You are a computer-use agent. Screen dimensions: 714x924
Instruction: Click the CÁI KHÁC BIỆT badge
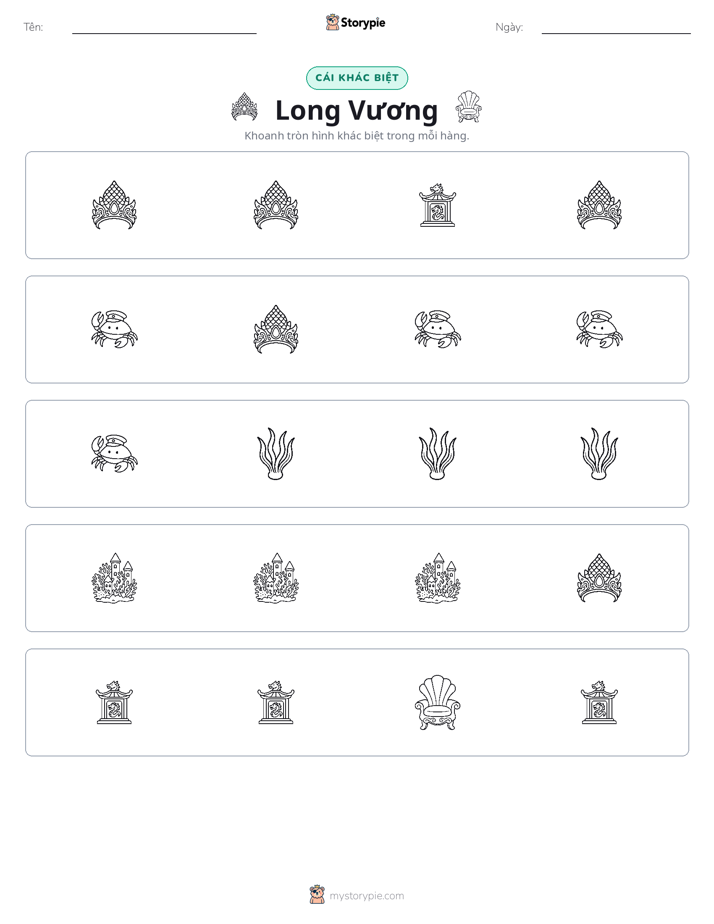357,78
